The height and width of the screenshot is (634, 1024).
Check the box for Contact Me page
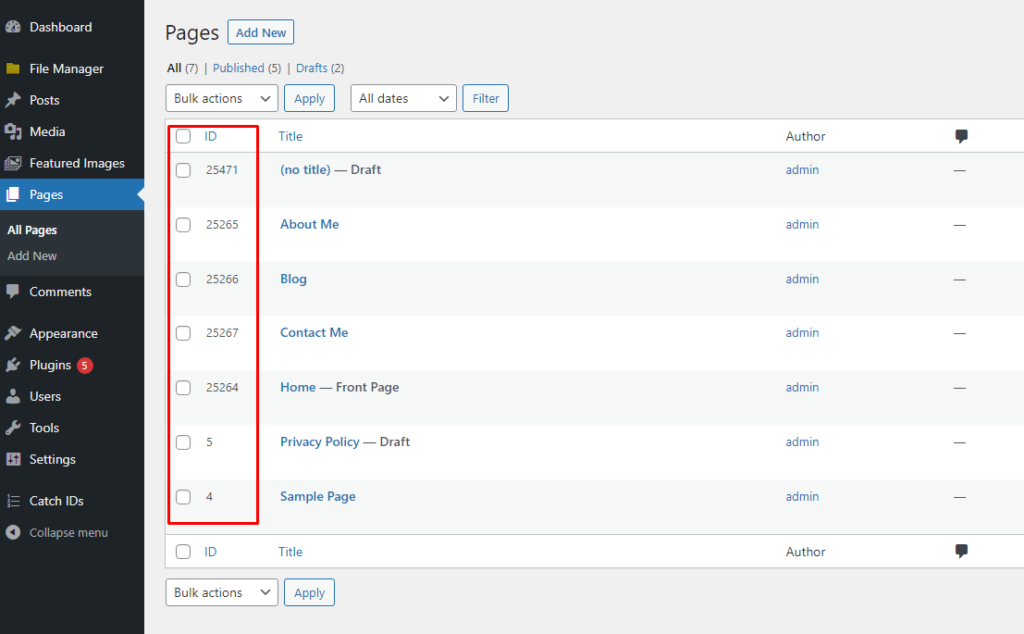pyautogui.click(x=184, y=333)
